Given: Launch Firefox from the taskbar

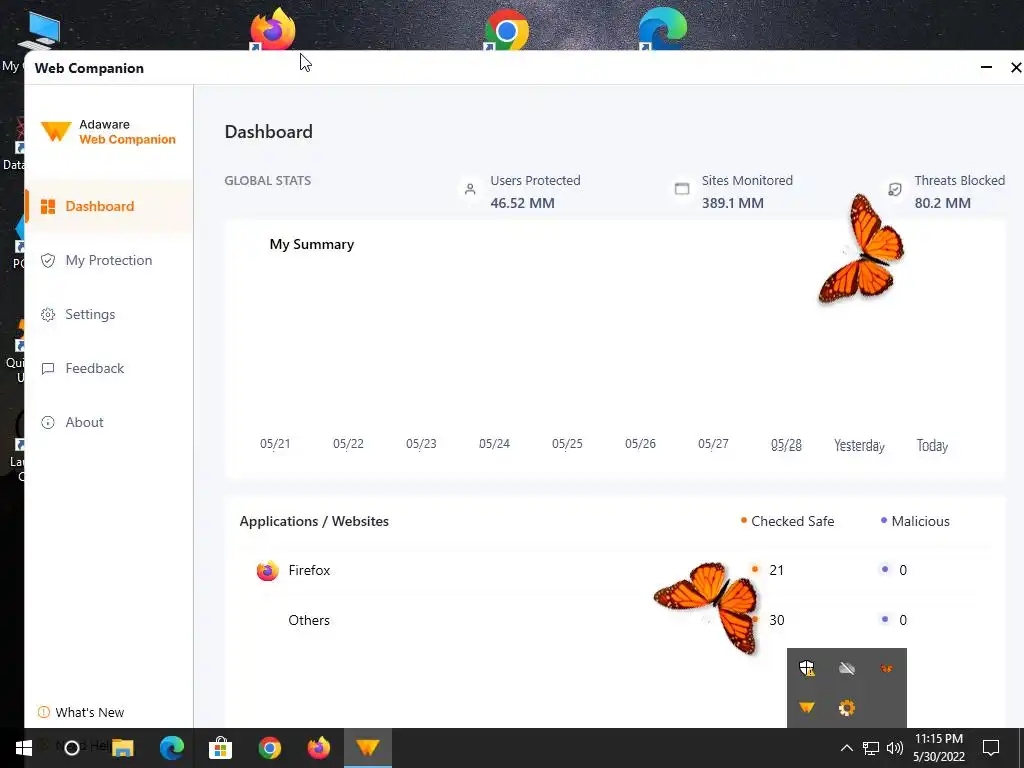Looking at the screenshot, I should click(x=319, y=748).
